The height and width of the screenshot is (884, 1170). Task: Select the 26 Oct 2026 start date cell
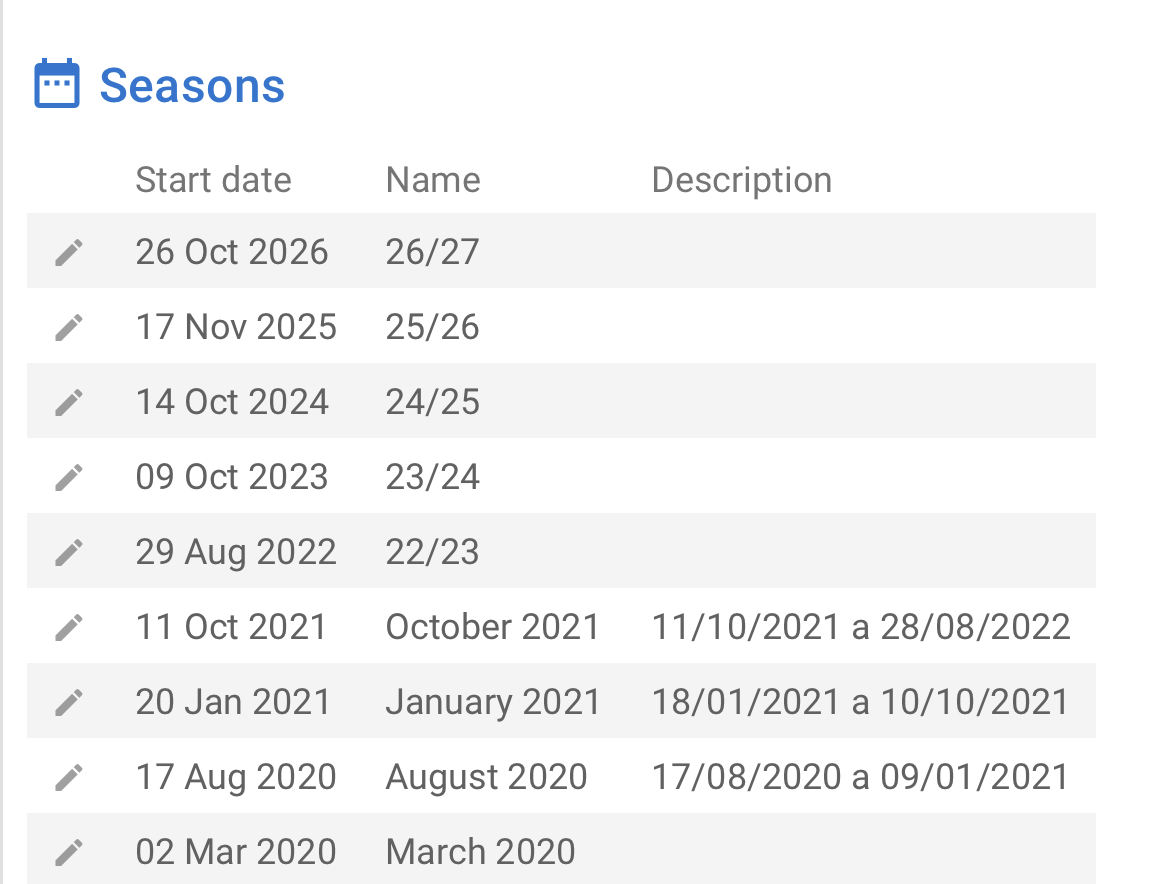tap(232, 252)
